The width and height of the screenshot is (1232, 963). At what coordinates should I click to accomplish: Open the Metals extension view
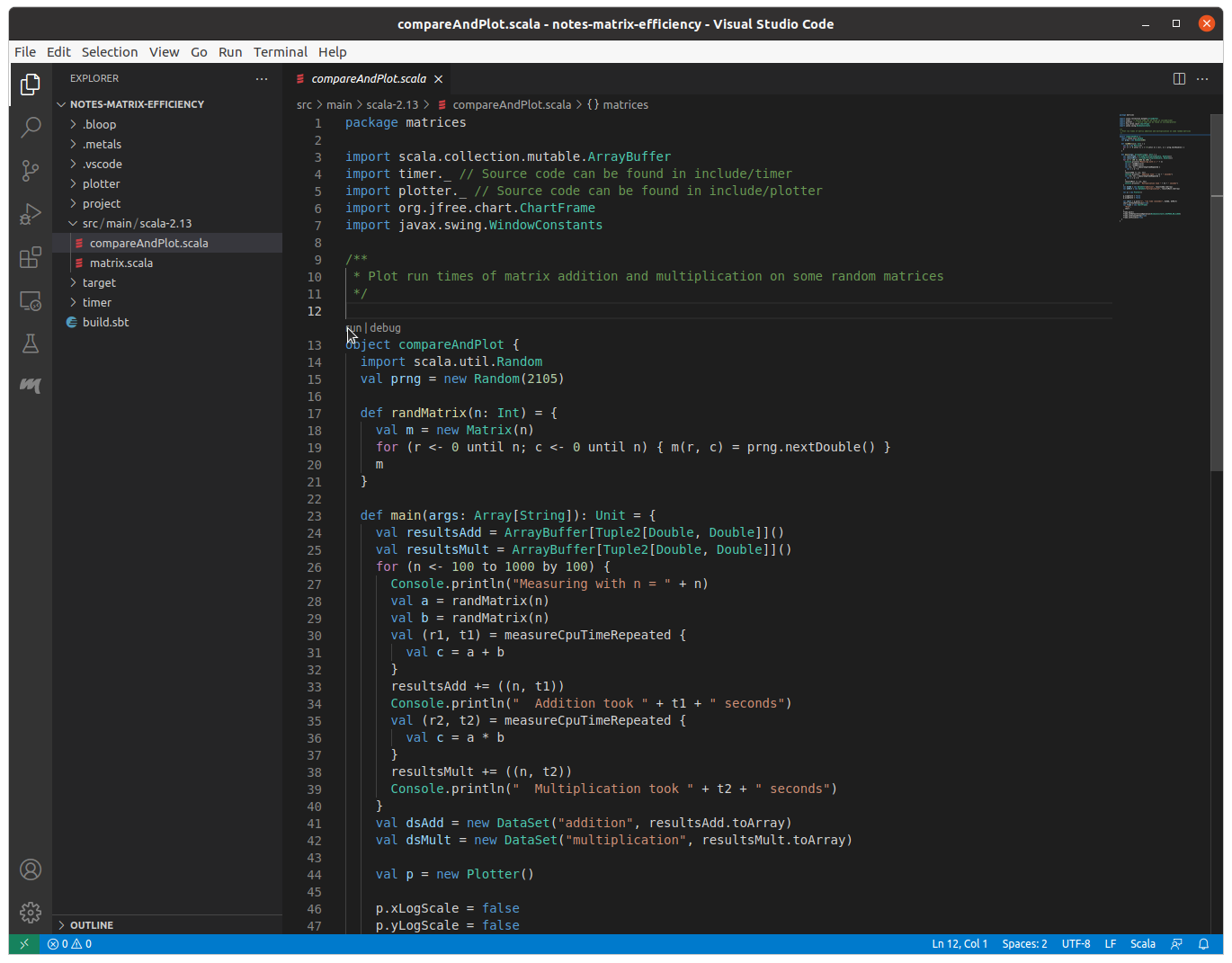pyautogui.click(x=31, y=386)
